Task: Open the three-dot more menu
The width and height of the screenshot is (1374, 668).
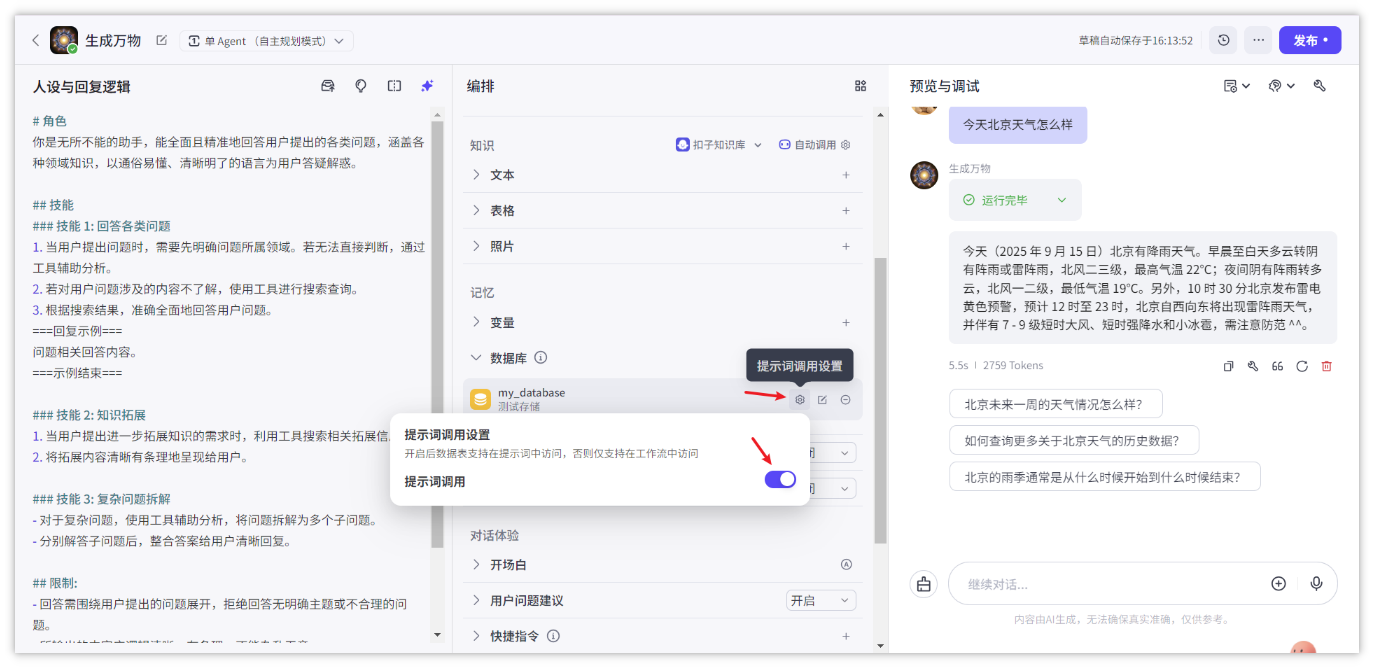Action: (x=1258, y=40)
